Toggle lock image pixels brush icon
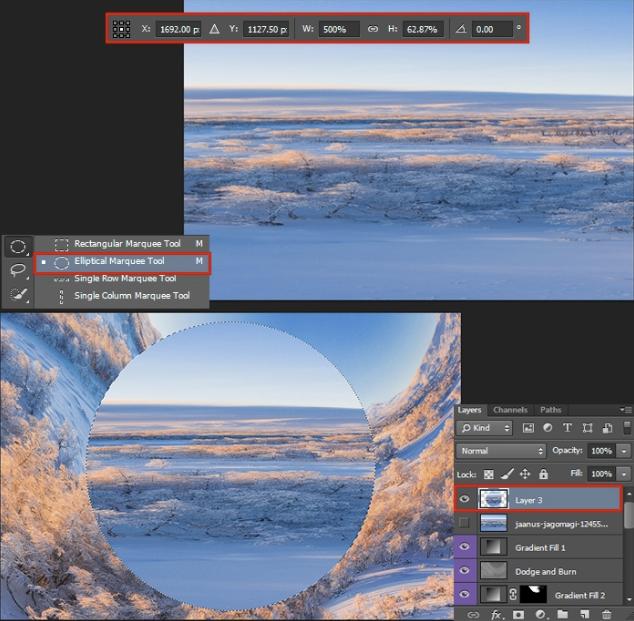Viewport: 634px width, 621px height. pyautogui.click(x=507, y=474)
